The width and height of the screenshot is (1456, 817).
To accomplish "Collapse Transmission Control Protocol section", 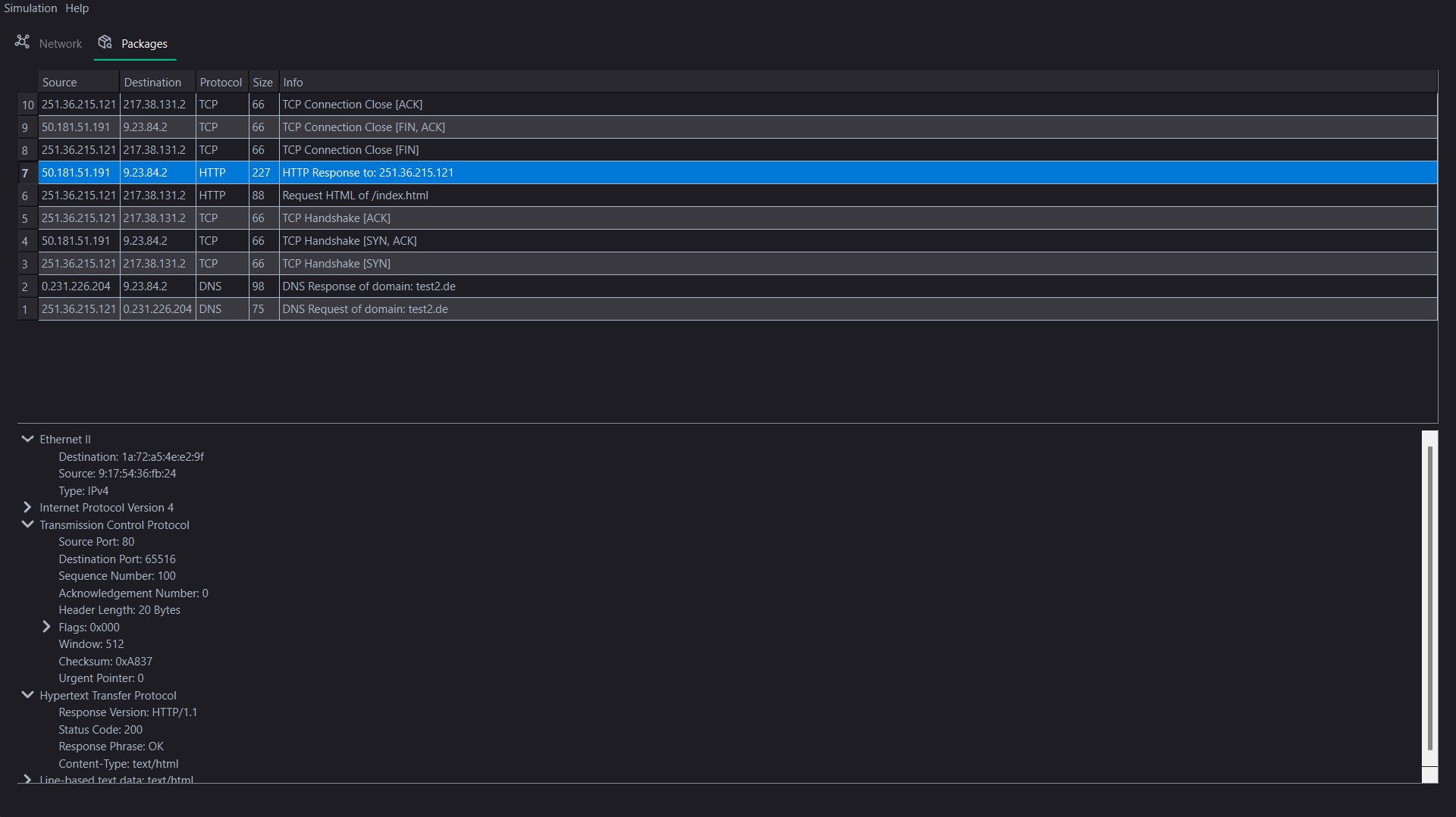I will point(27,524).
